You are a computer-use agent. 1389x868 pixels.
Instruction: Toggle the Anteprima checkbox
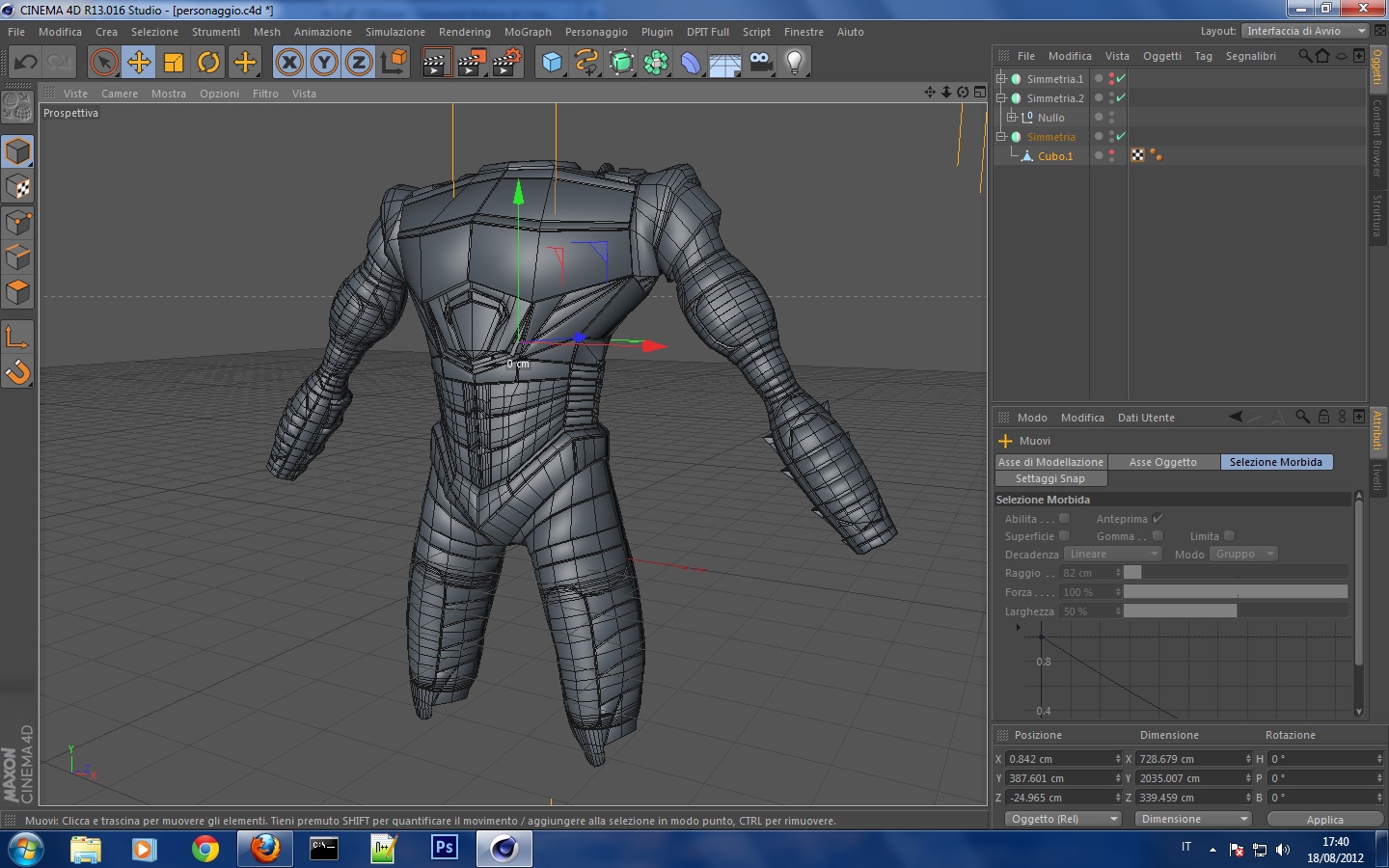[x=1157, y=519]
